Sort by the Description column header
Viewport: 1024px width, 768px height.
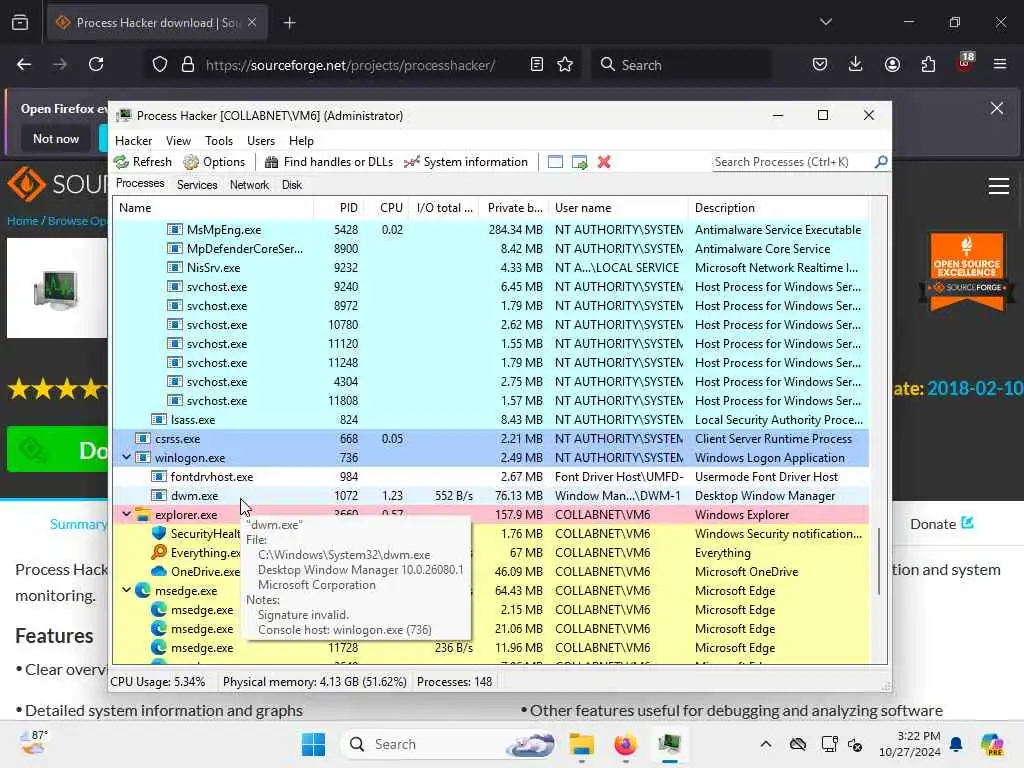778,208
